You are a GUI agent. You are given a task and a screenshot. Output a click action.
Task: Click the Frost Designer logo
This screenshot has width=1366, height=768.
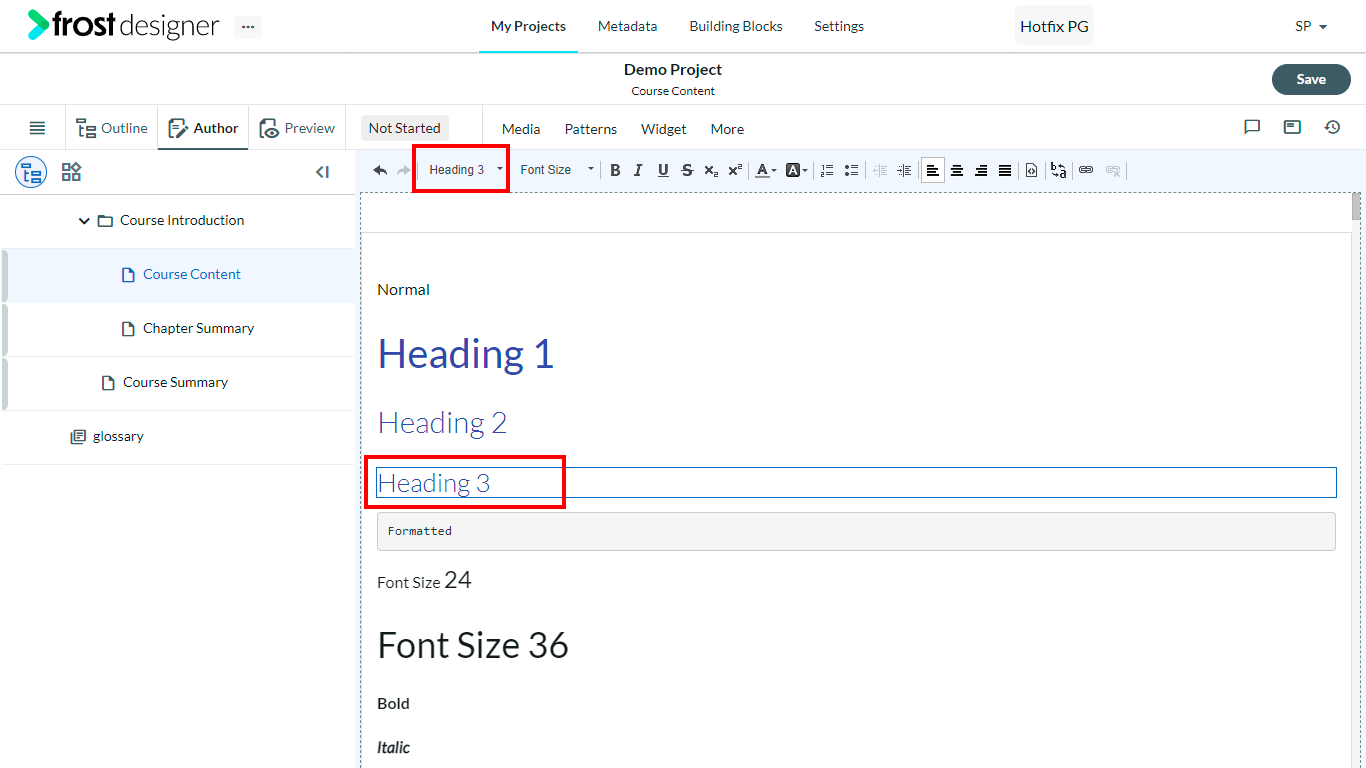click(x=123, y=25)
